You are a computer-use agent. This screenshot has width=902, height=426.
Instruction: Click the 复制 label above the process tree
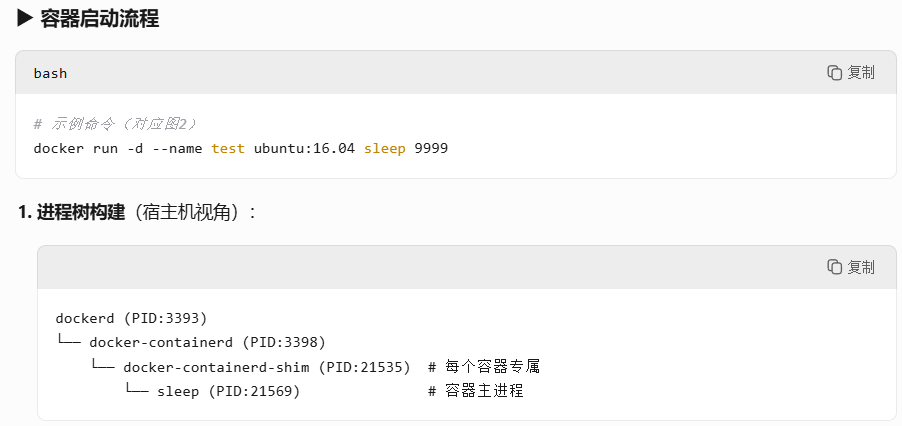[861, 267]
